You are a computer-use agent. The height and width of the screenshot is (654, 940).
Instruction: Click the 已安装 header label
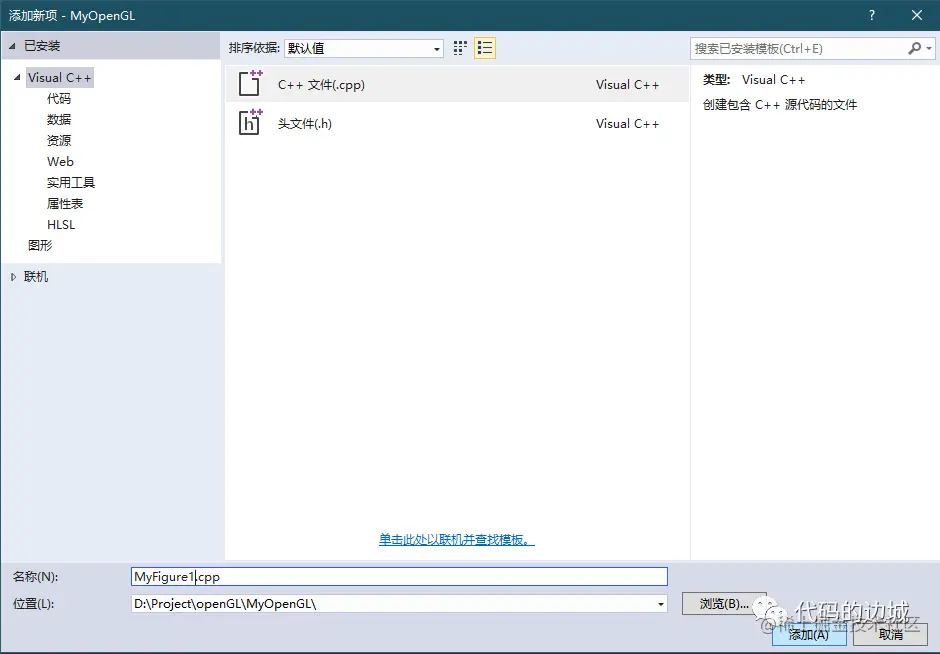tap(42, 46)
